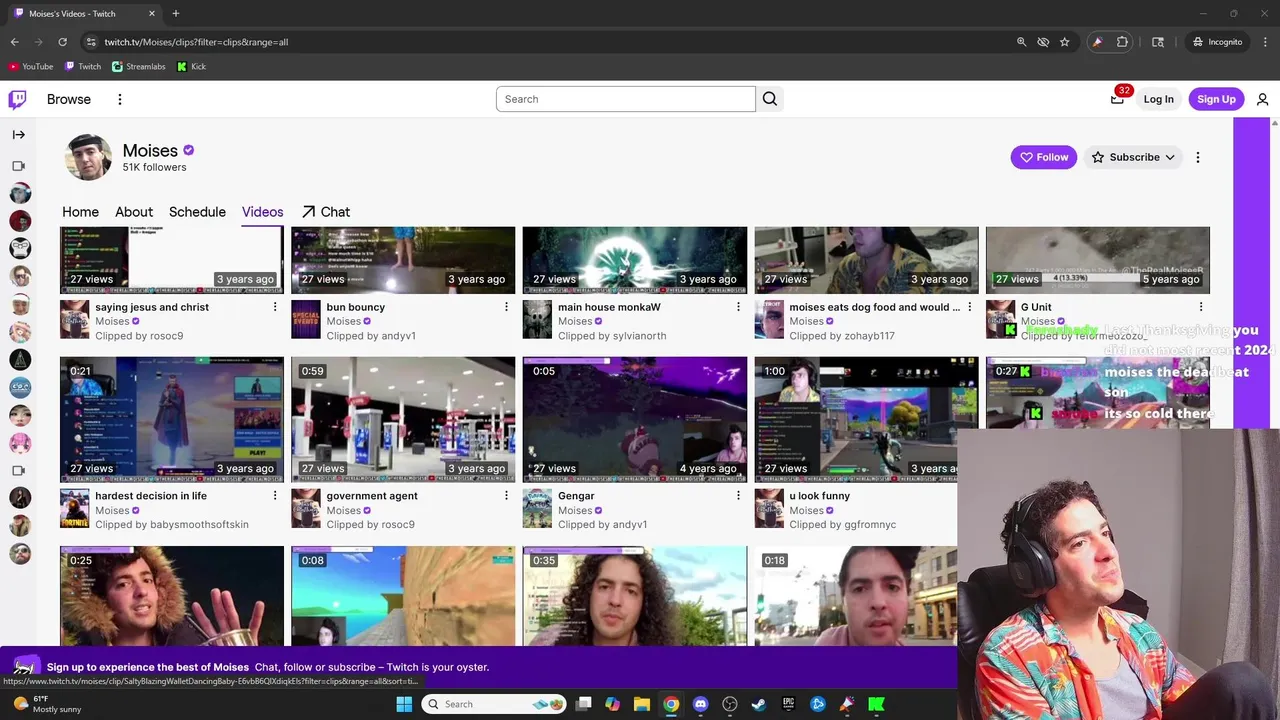The height and width of the screenshot is (720, 1280).
Task: Open Discord from the taskbar
Action: click(x=700, y=704)
